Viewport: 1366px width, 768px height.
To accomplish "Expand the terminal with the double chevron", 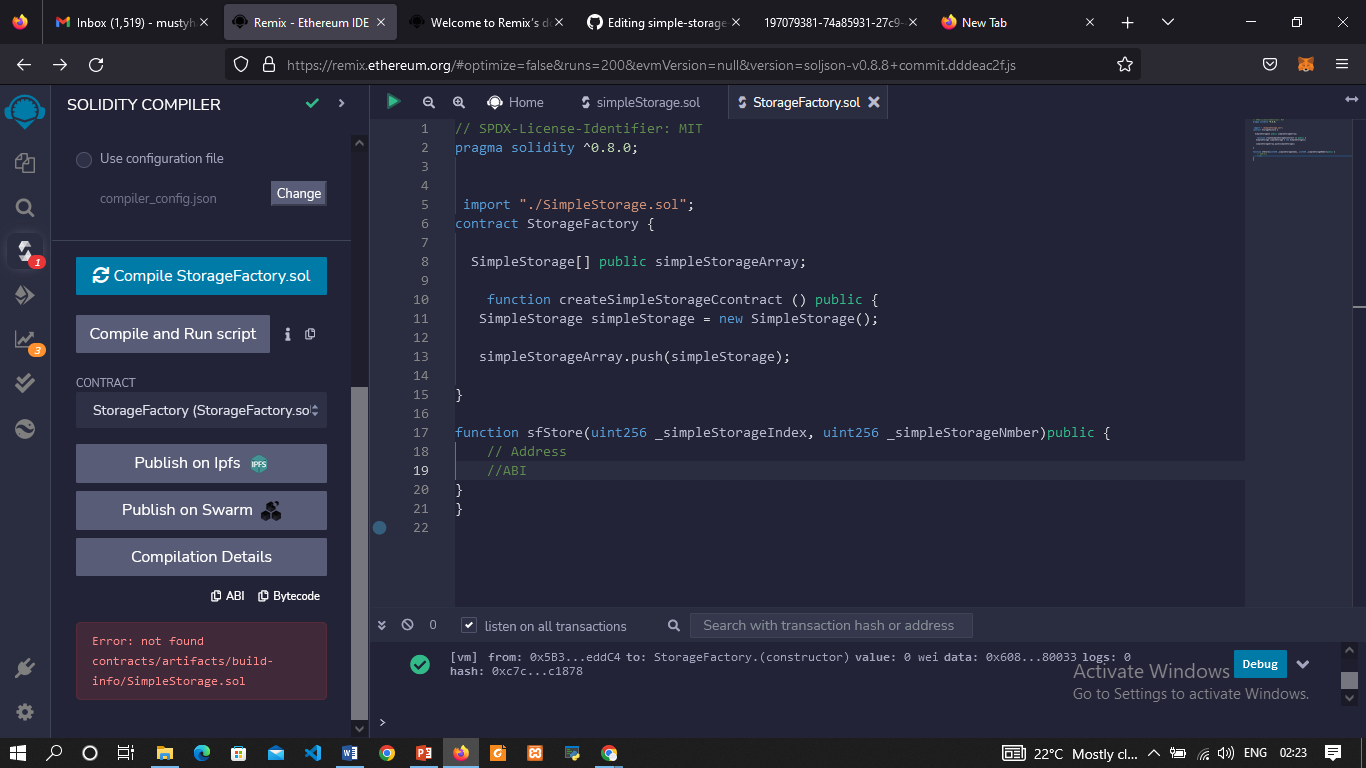I will pyautogui.click(x=381, y=625).
